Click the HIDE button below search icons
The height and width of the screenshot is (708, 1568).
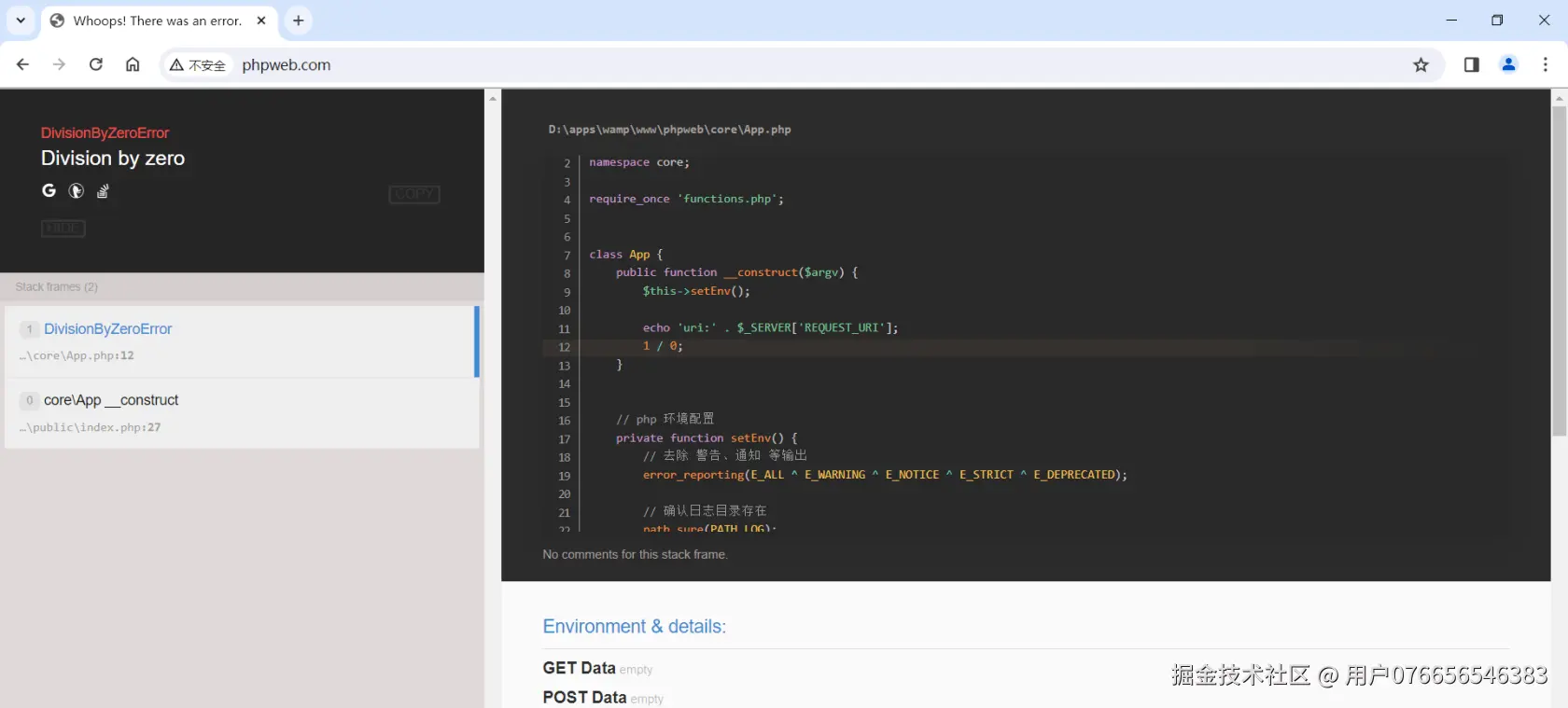pyautogui.click(x=63, y=229)
